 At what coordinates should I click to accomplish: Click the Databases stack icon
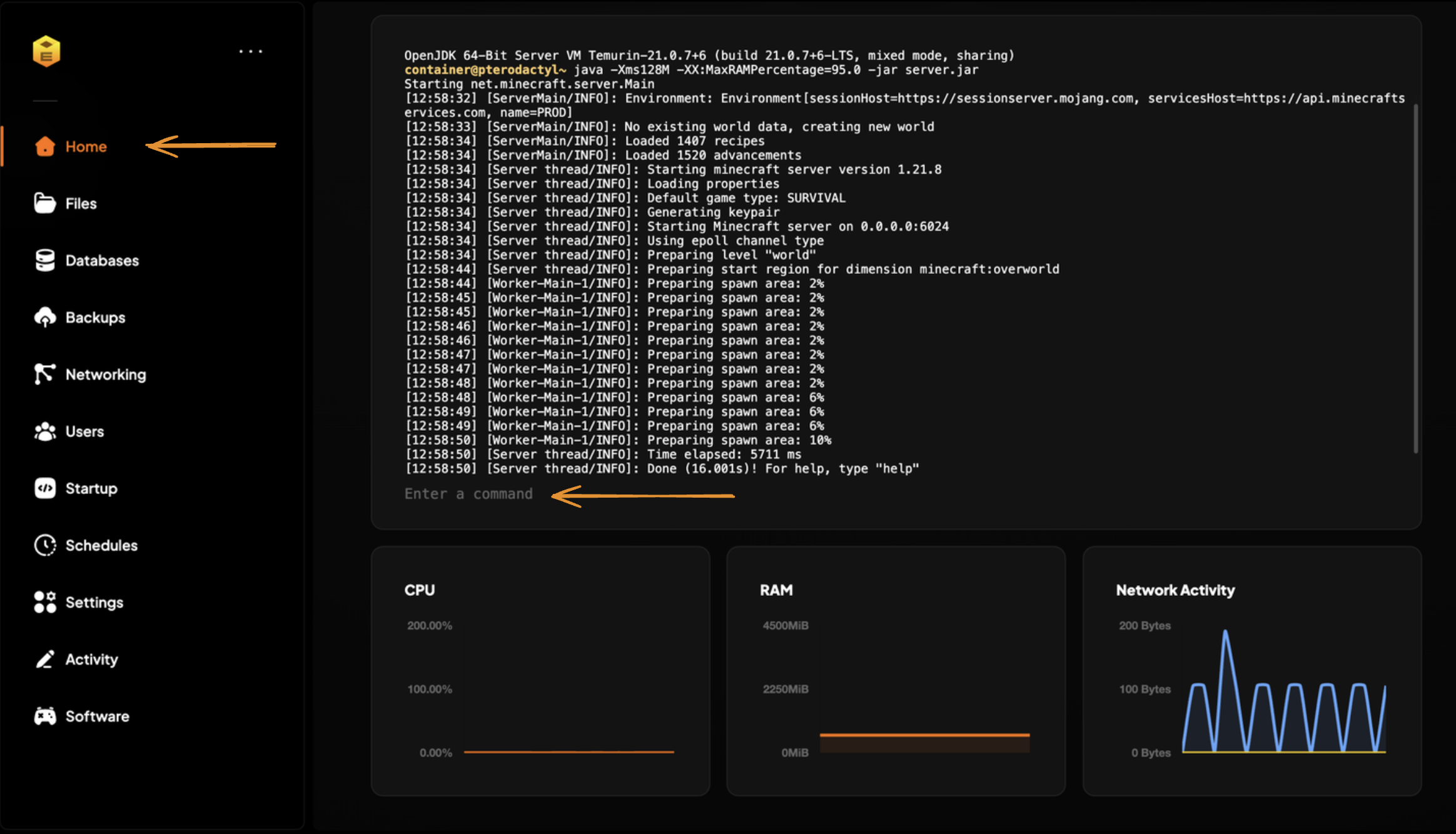pos(45,260)
